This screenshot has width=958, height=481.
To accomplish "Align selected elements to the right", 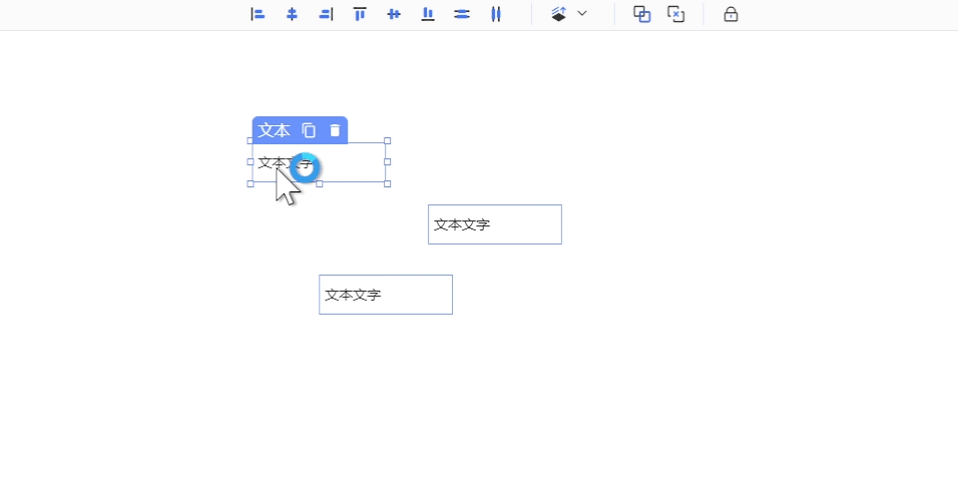I will [326, 14].
